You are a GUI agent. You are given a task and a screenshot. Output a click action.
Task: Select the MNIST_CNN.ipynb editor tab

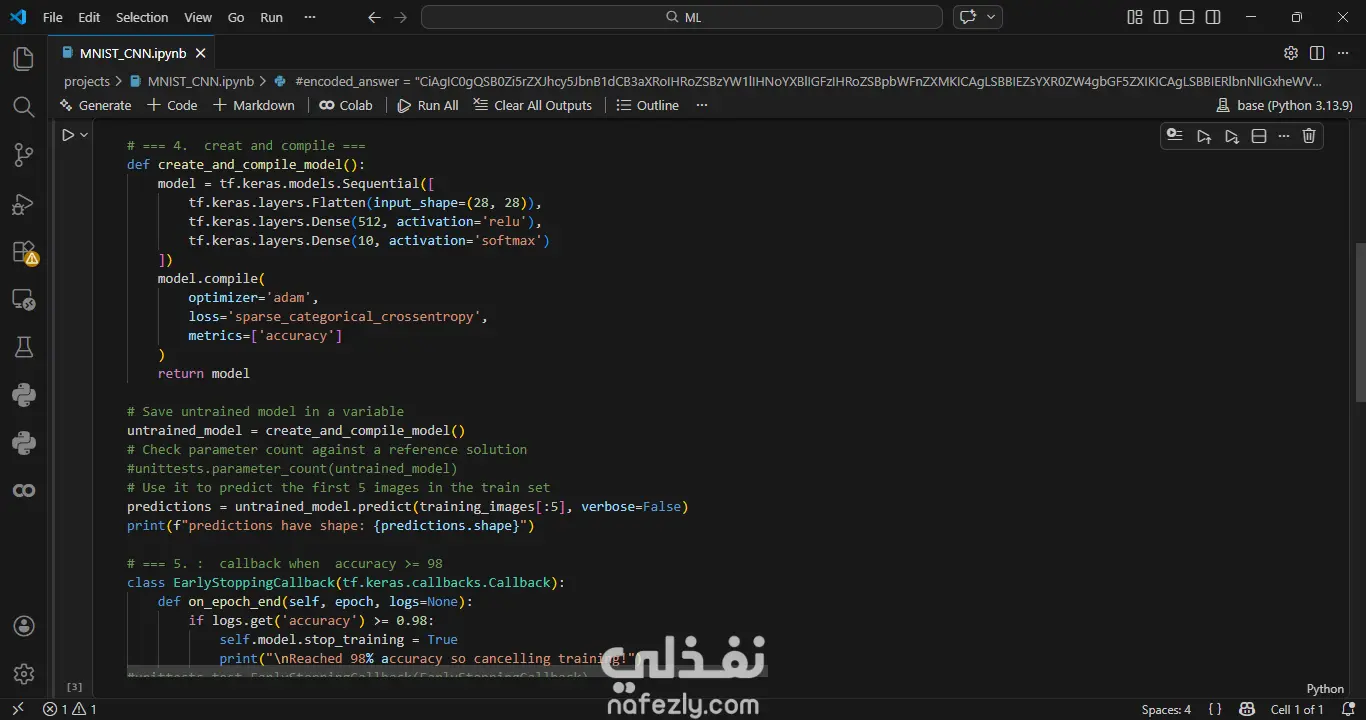coord(131,53)
